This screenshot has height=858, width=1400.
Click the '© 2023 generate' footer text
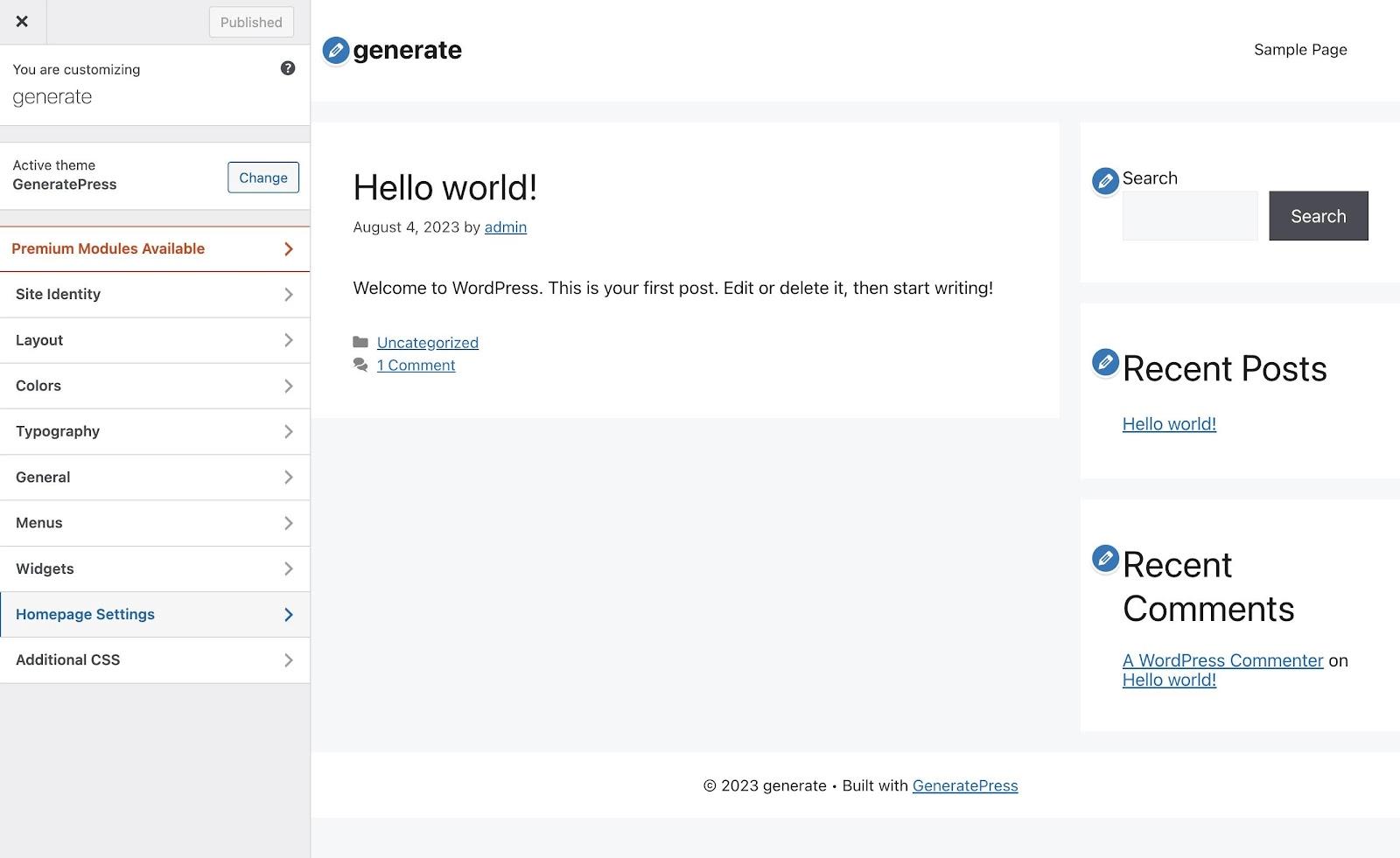click(x=765, y=786)
